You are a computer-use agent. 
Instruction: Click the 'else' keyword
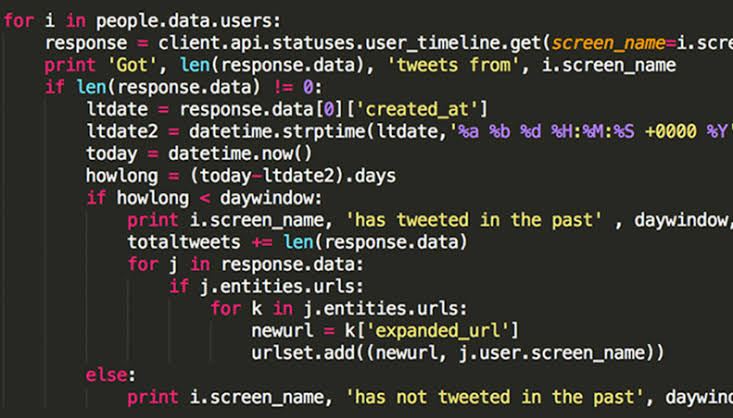pyautogui.click(x=107, y=375)
